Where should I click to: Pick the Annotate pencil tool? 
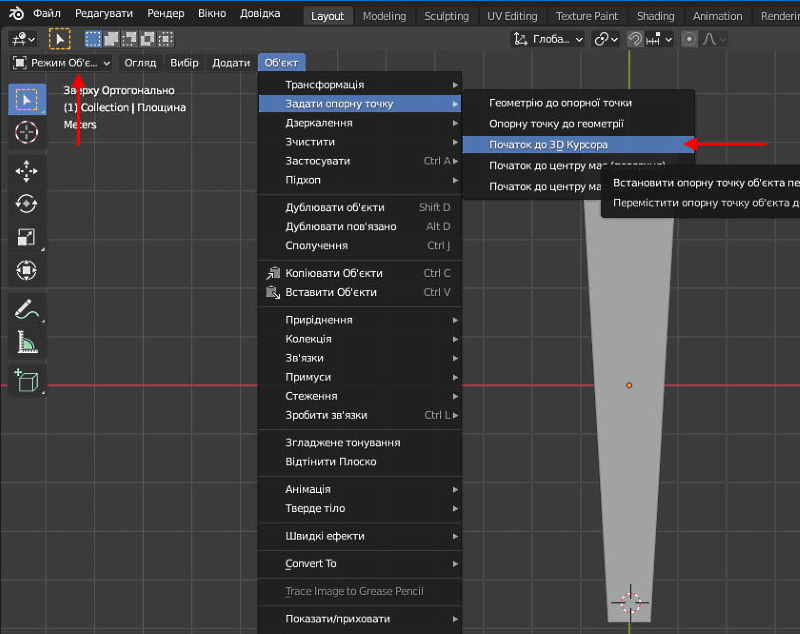(x=27, y=310)
